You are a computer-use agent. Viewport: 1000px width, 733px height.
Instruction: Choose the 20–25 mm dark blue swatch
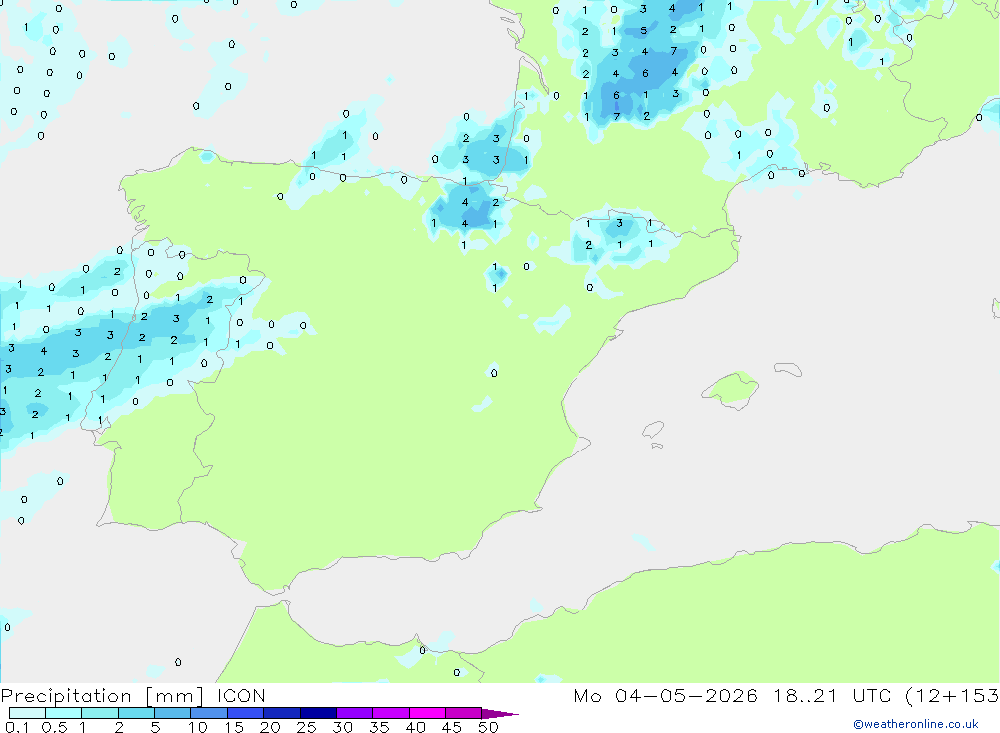(x=281, y=713)
